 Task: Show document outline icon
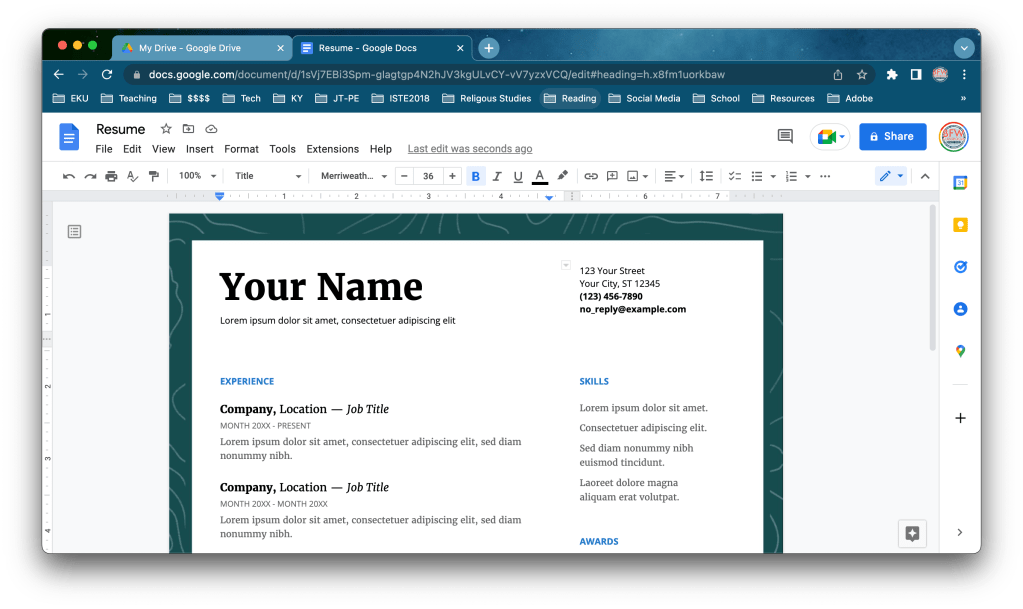pos(75,232)
